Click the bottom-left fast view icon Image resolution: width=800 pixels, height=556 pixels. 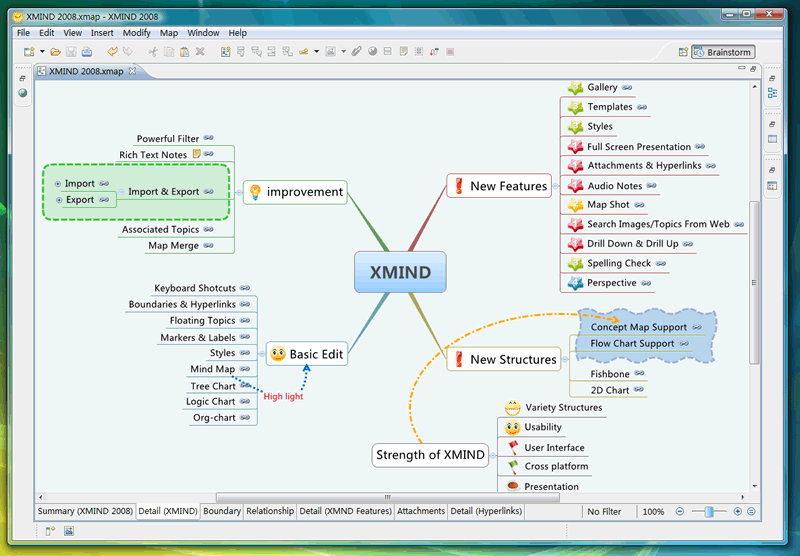click(x=50, y=532)
